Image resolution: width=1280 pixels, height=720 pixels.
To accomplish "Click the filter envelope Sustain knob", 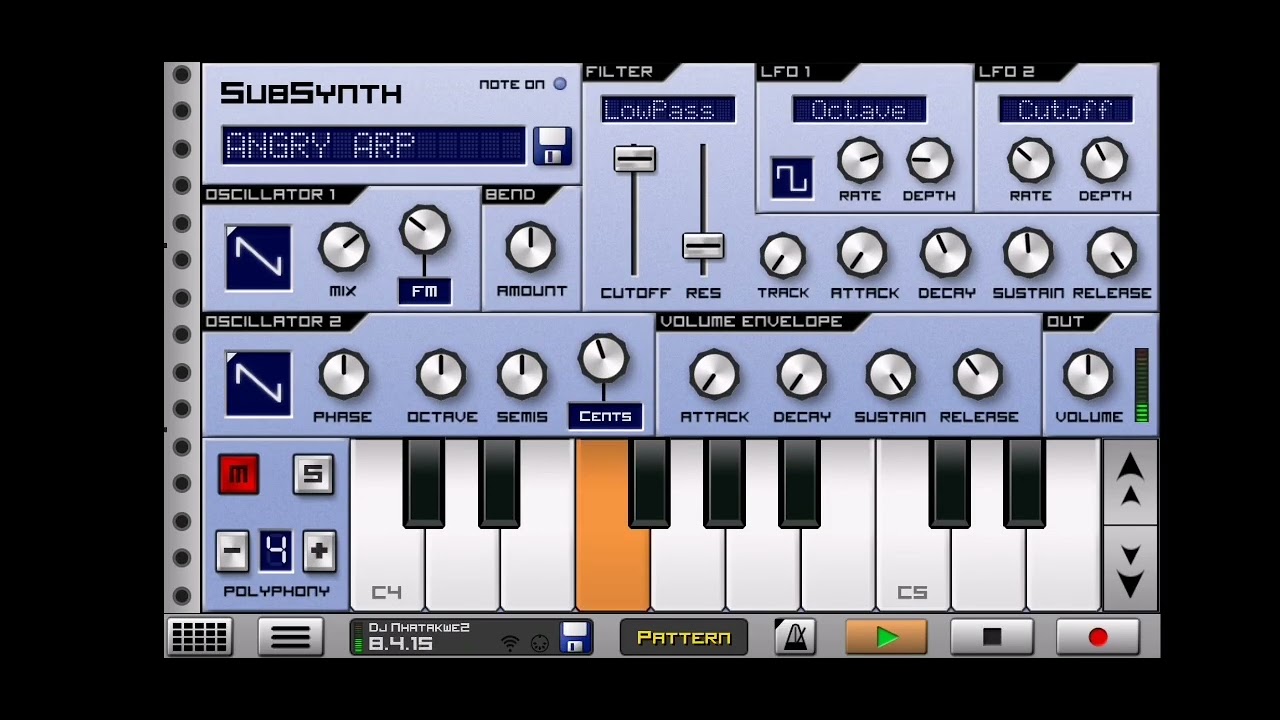I will pyautogui.click(x=1028, y=253).
